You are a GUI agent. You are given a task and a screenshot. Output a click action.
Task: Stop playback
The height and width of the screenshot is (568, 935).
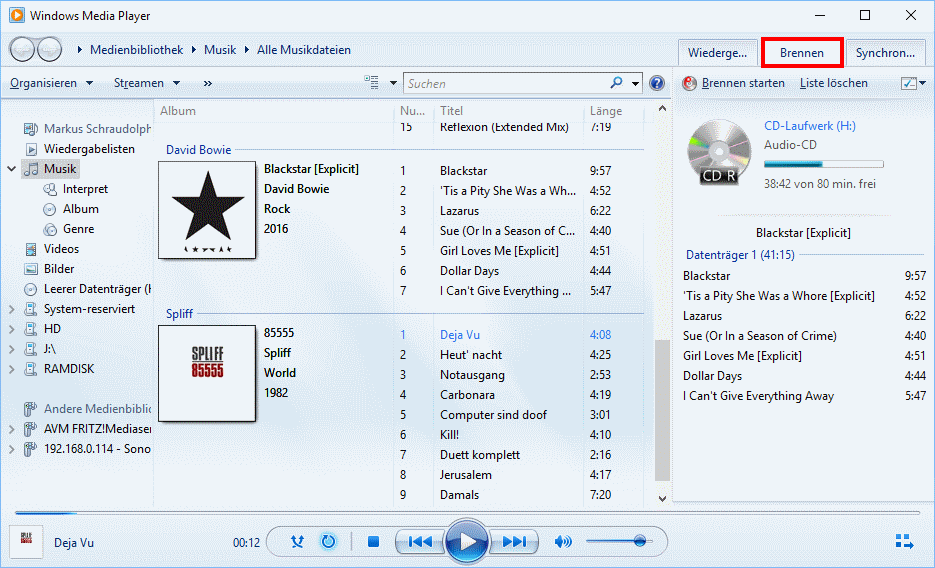click(373, 542)
